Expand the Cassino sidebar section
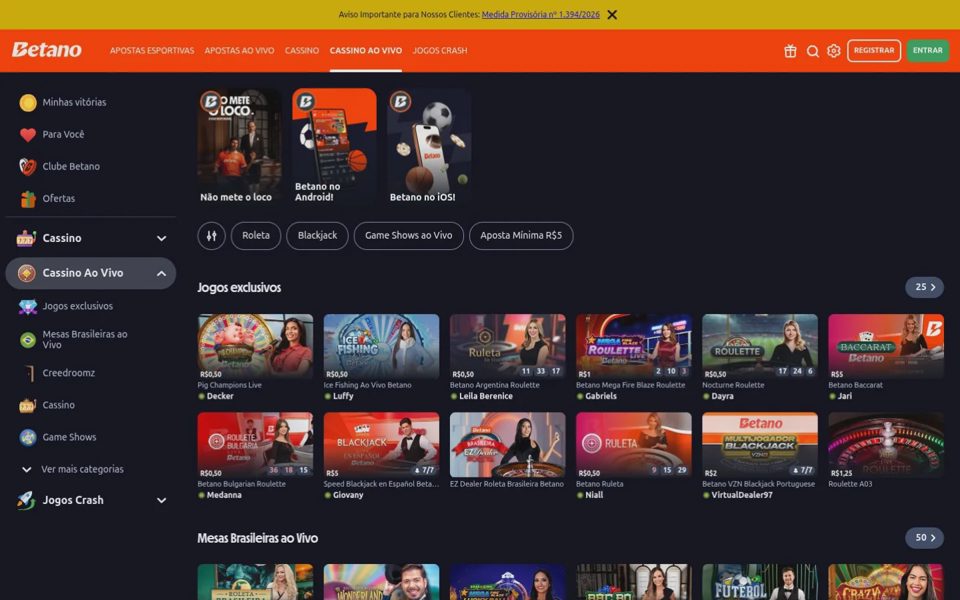Screen dimensions: 960x600 coord(161,238)
